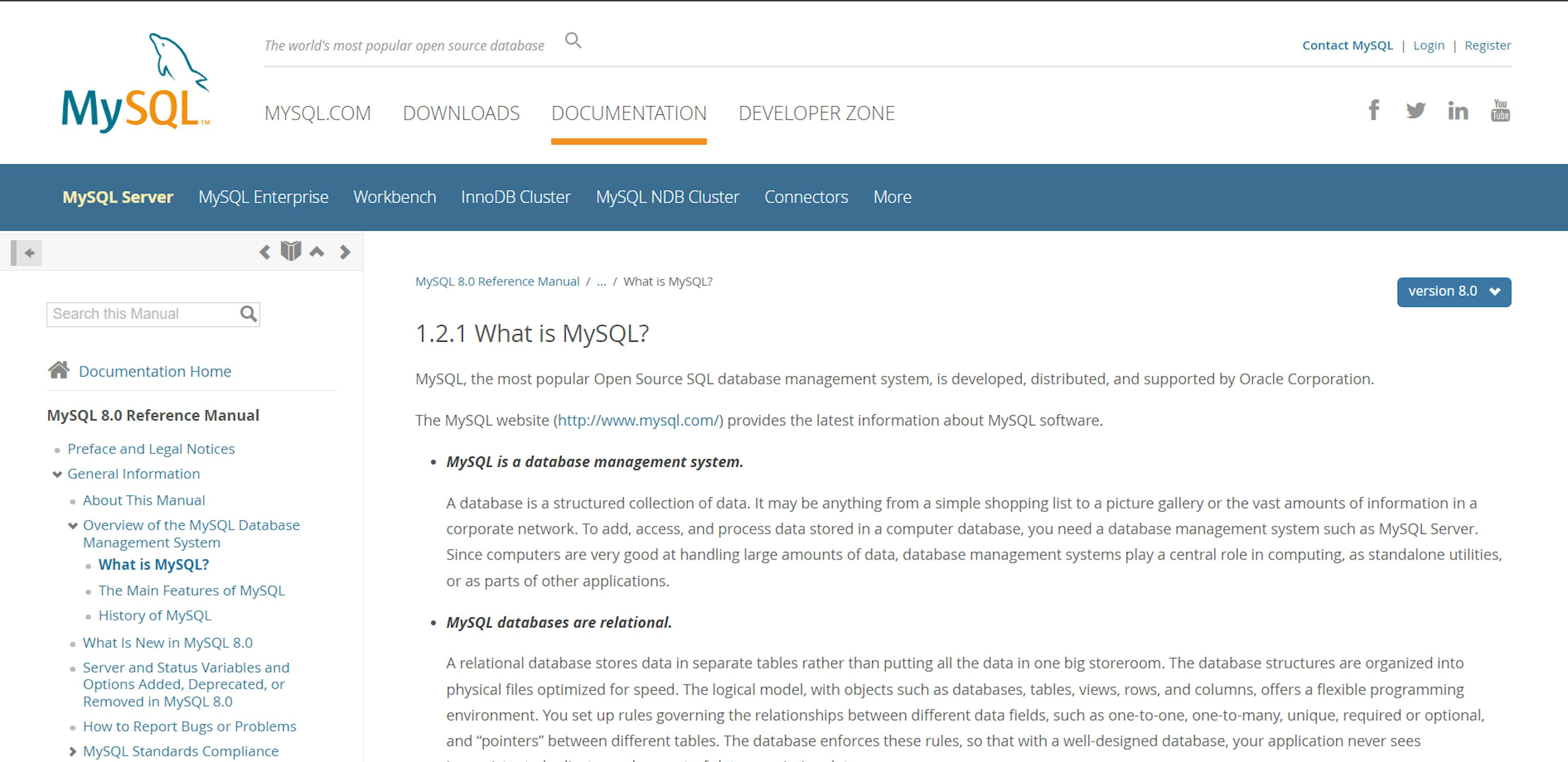Switch to the Workbench tab
Screen dimensions: 1568x762
(x=394, y=197)
